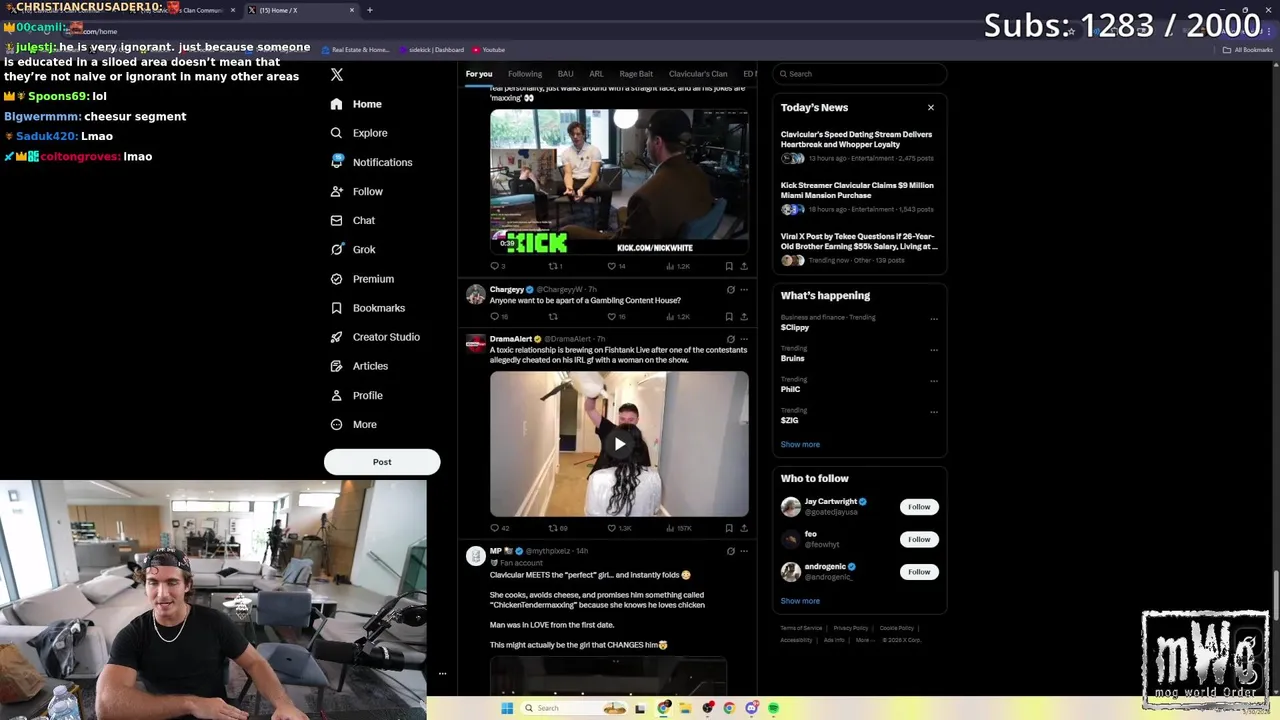Show more under Who to follow
Viewport: 1280px width, 720px height.
(x=800, y=601)
